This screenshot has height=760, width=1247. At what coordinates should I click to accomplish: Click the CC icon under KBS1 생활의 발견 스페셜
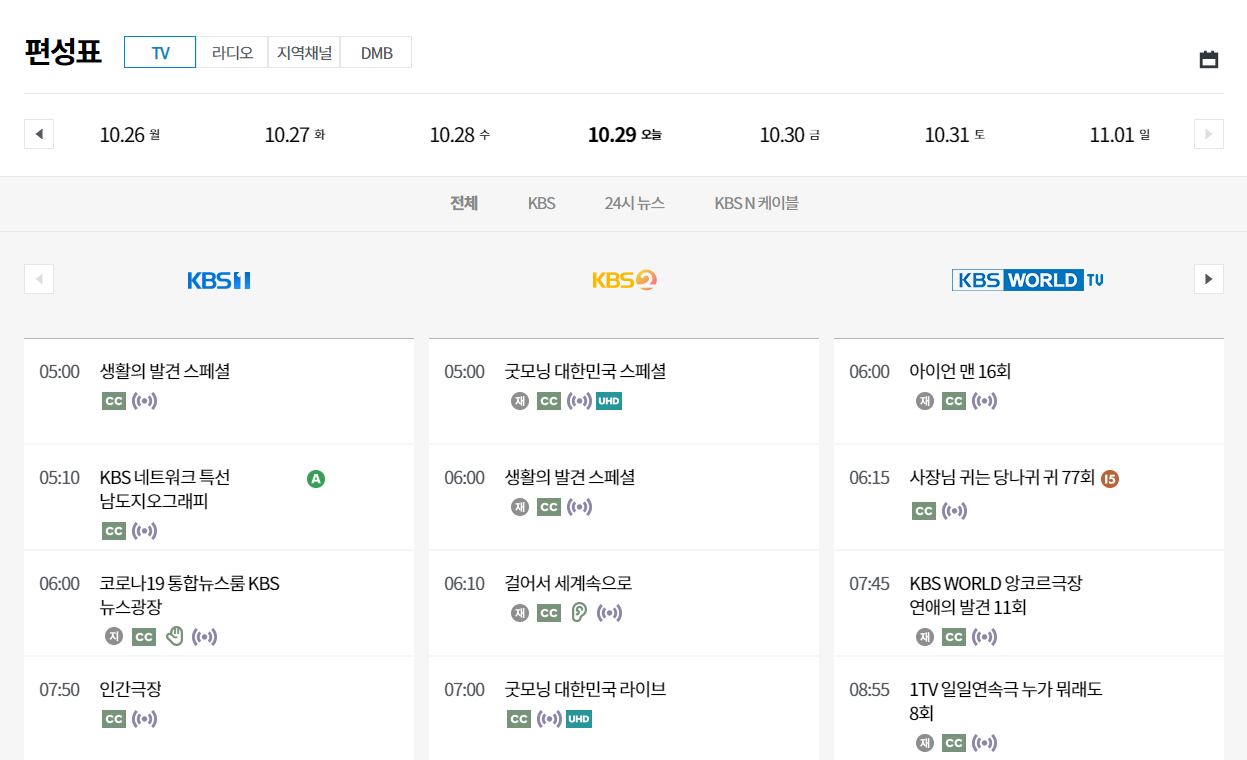(x=114, y=401)
